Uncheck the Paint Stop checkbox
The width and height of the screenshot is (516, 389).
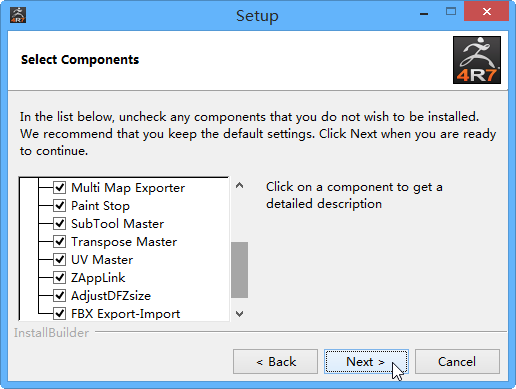tap(59, 205)
